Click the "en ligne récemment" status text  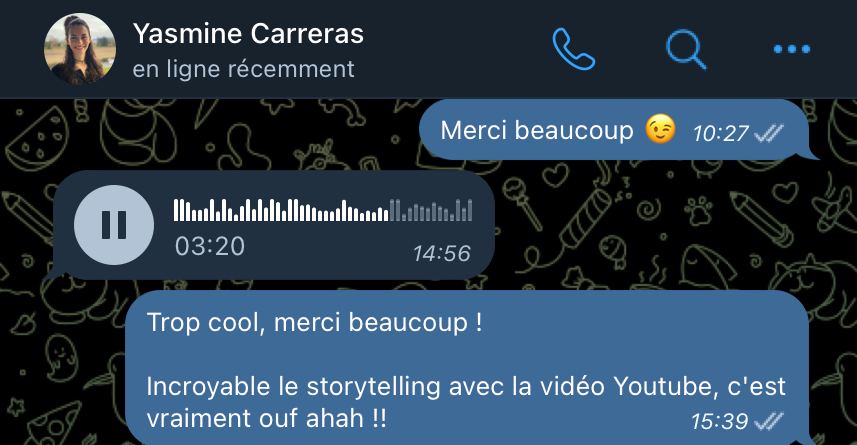point(244,69)
